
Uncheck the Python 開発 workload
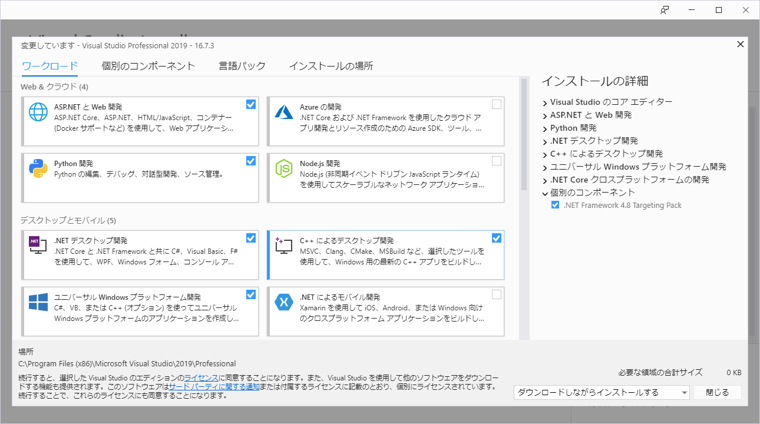251,161
